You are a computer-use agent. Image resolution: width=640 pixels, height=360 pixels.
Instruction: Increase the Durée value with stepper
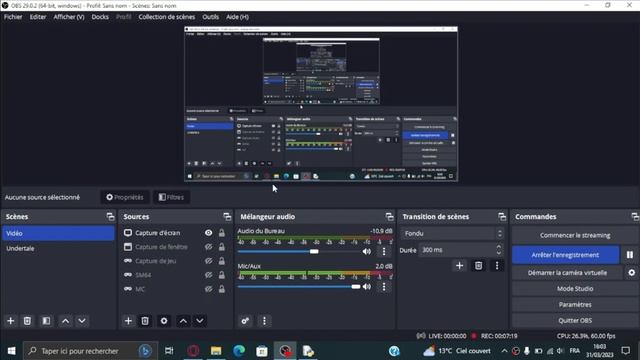pos(499,247)
